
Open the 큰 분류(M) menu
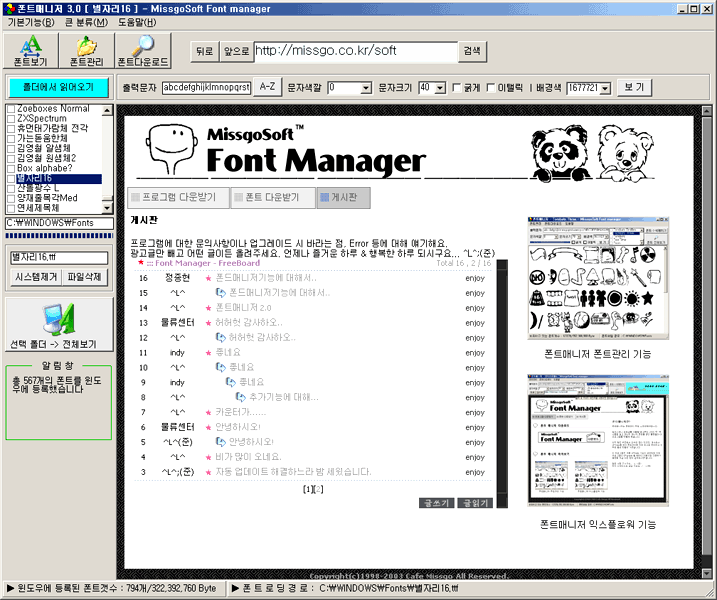[x=86, y=22]
